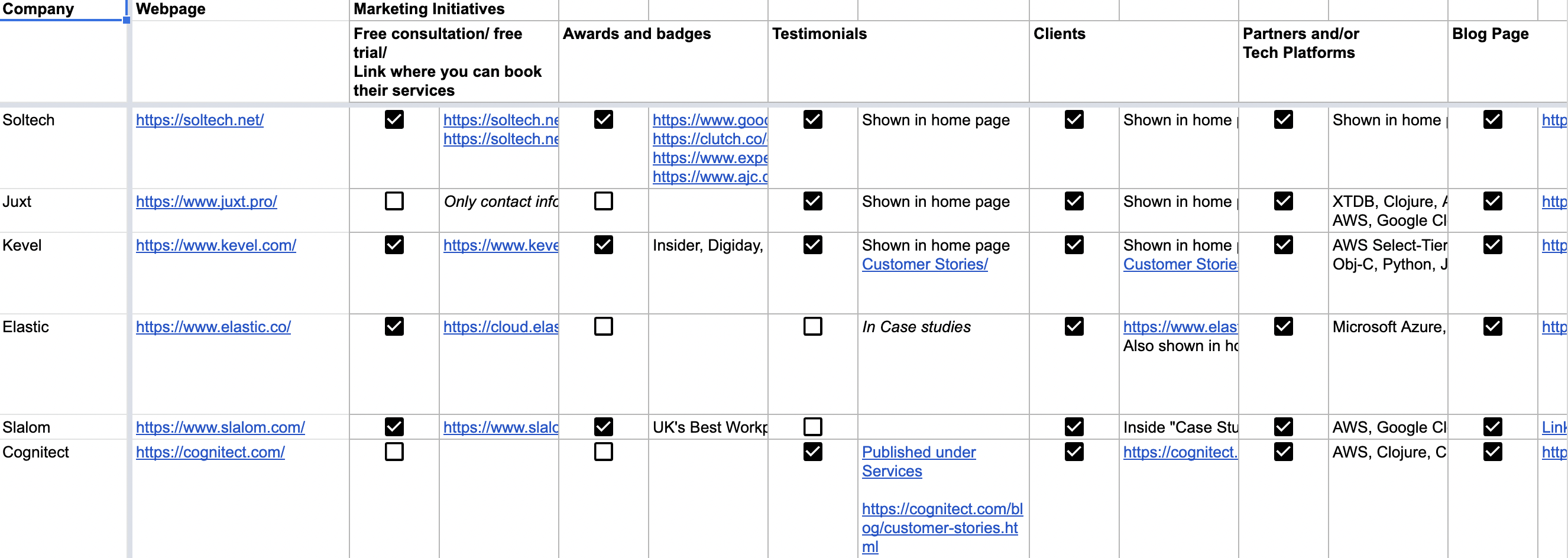This screenshot has width=1568, height=558.
Task: Enable Cognitect's free consultation checkbox
Action: point(394,452)
